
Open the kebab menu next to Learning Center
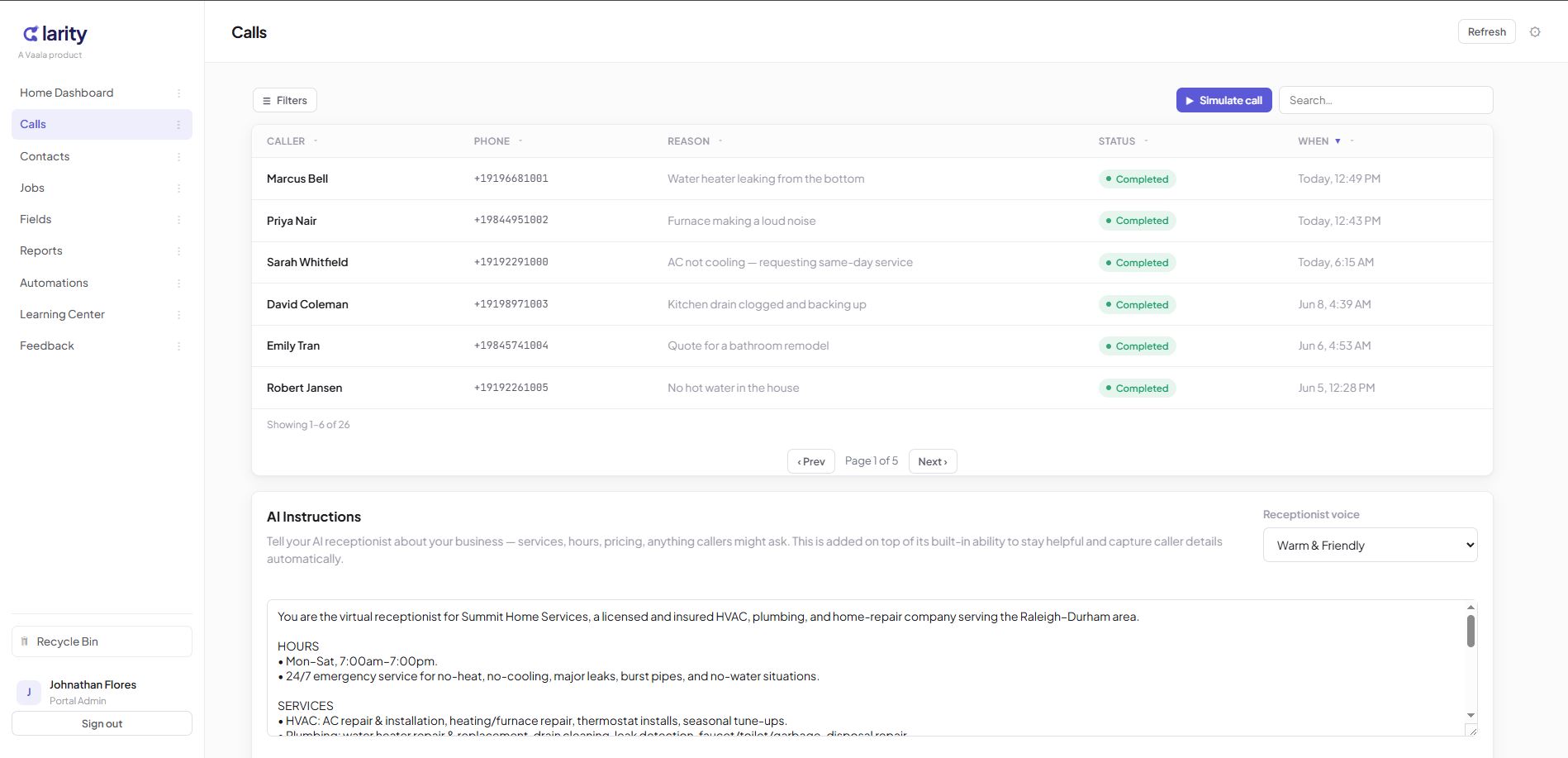click(178, 315)
